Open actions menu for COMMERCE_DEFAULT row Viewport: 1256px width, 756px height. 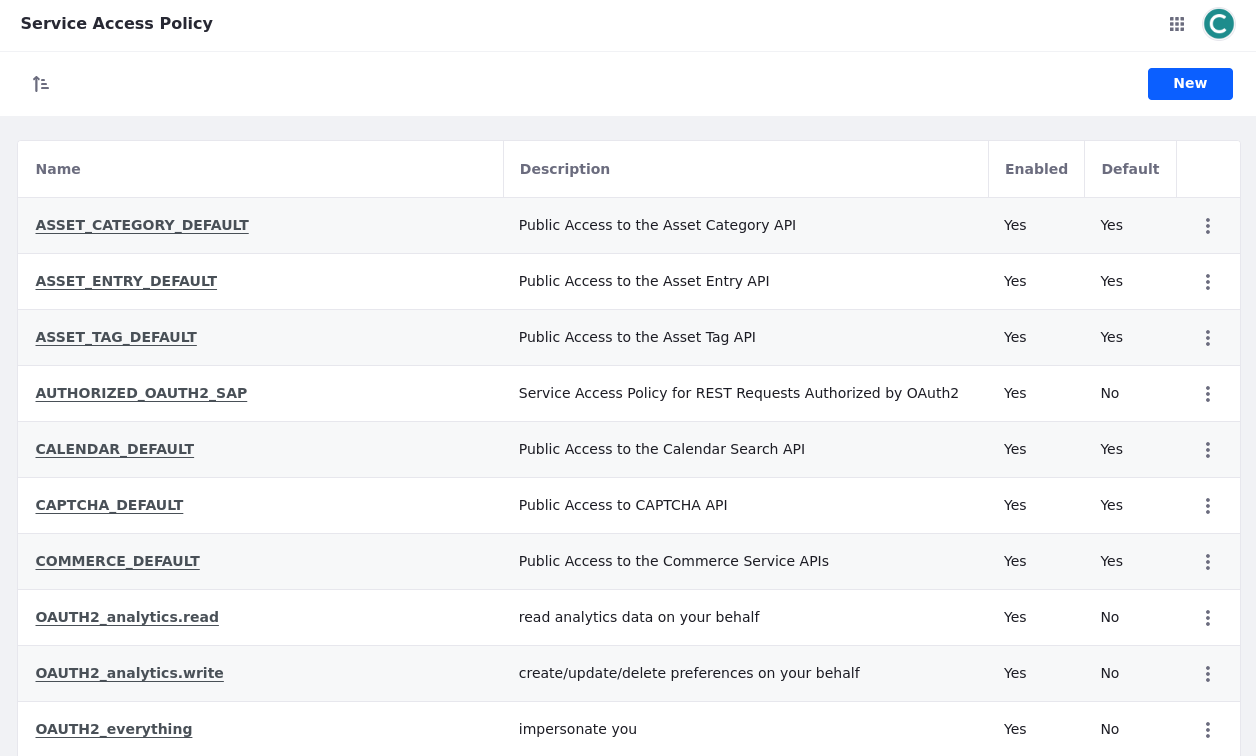(x=1207, y=562)
